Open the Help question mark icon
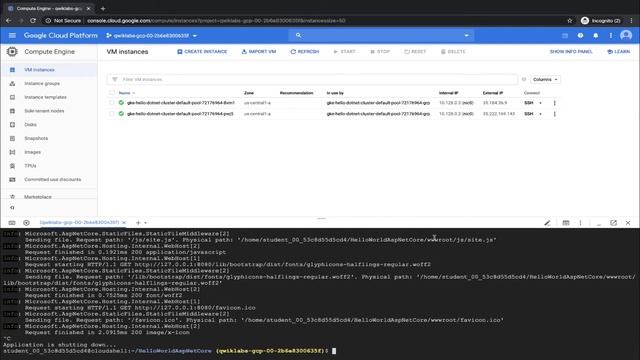This screenshot has height=360, width=640. (580, 36)
